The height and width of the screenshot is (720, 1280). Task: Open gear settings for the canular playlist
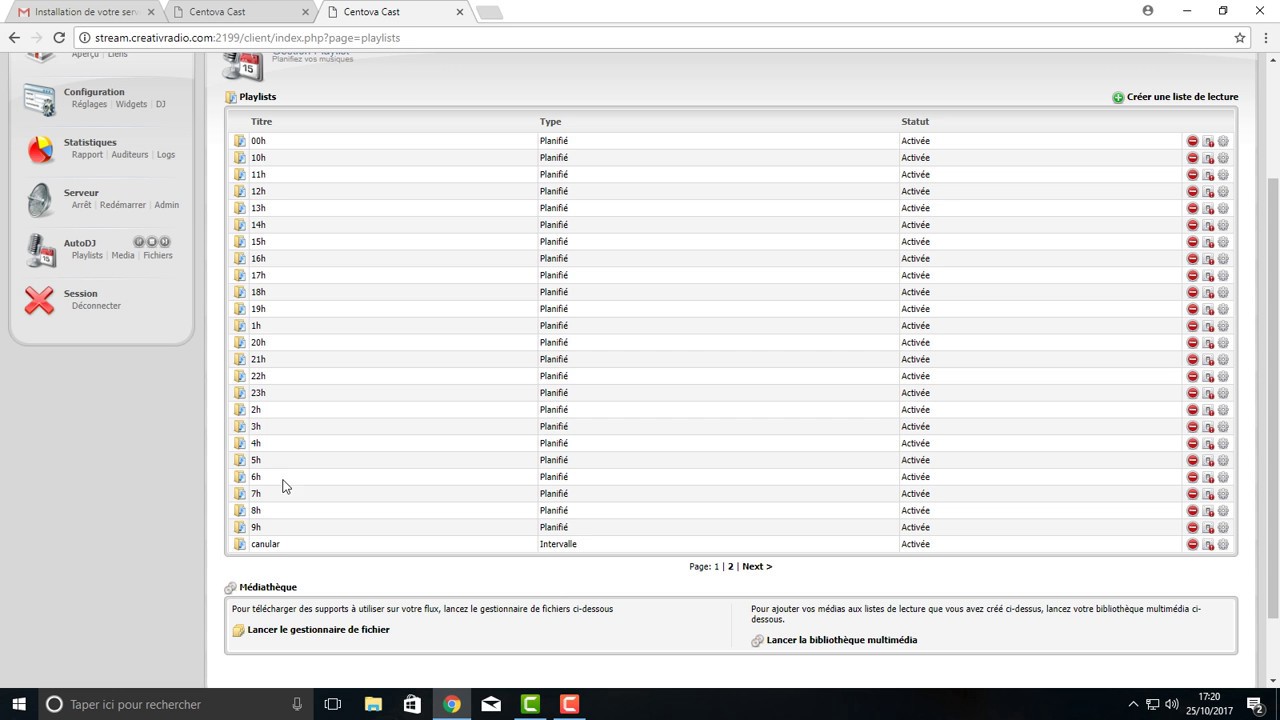pyautogui.click(x=1222, y=544)
